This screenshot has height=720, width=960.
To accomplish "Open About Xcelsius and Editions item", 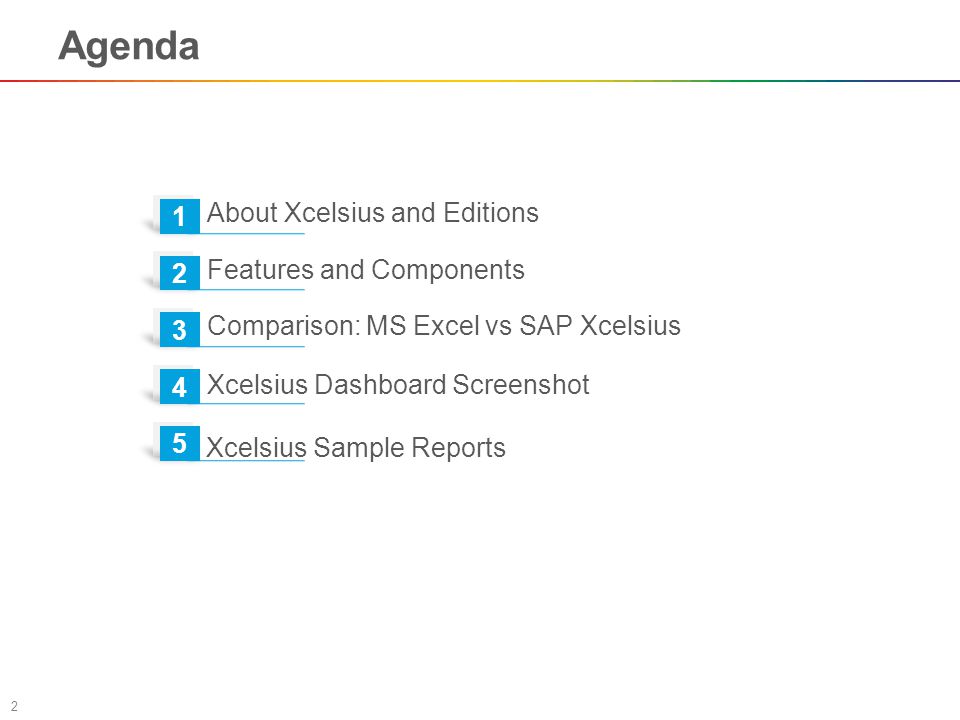I will pos(372,213).
